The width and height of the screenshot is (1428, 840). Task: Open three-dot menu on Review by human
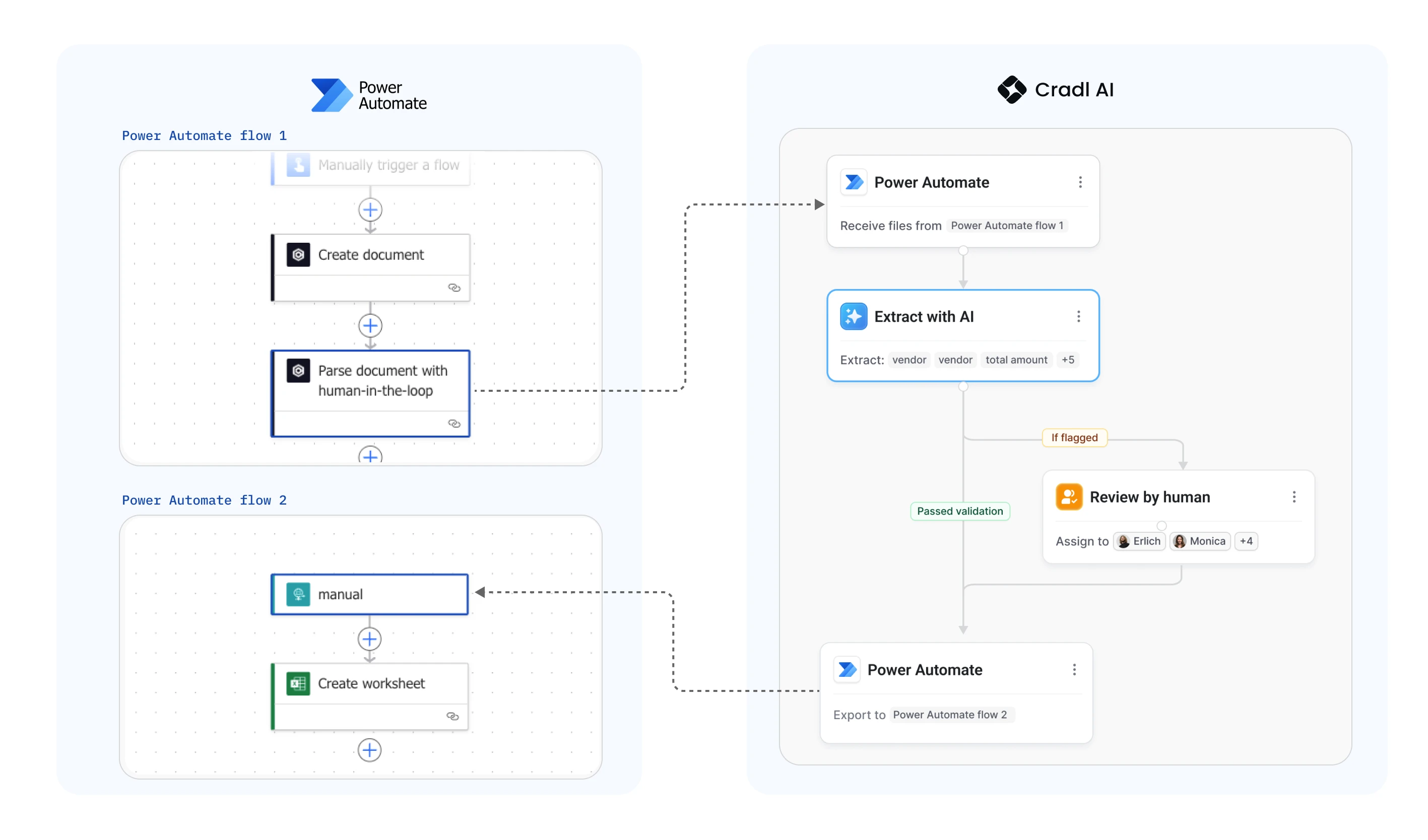point(1293,497)
